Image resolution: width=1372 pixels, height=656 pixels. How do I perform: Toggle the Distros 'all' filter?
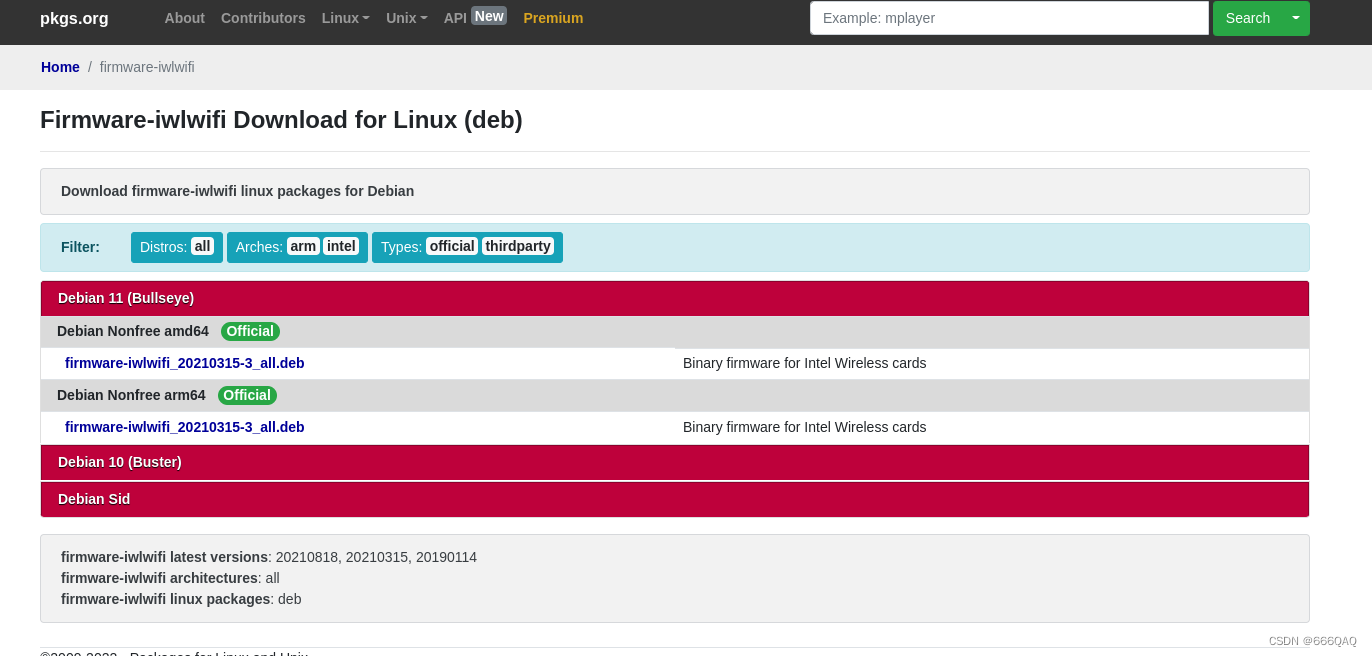[x=202, y=246]
